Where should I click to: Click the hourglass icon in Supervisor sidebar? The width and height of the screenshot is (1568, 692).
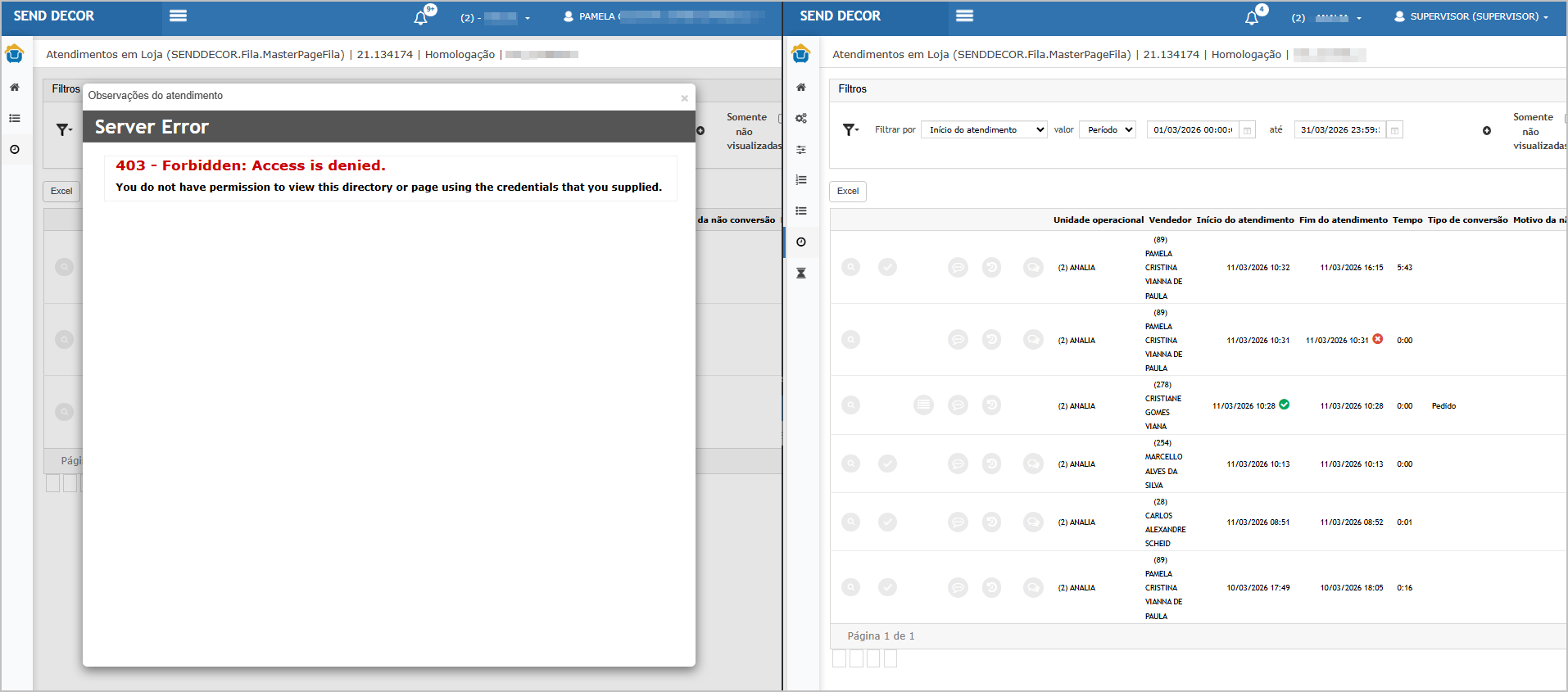pos(801,273)
